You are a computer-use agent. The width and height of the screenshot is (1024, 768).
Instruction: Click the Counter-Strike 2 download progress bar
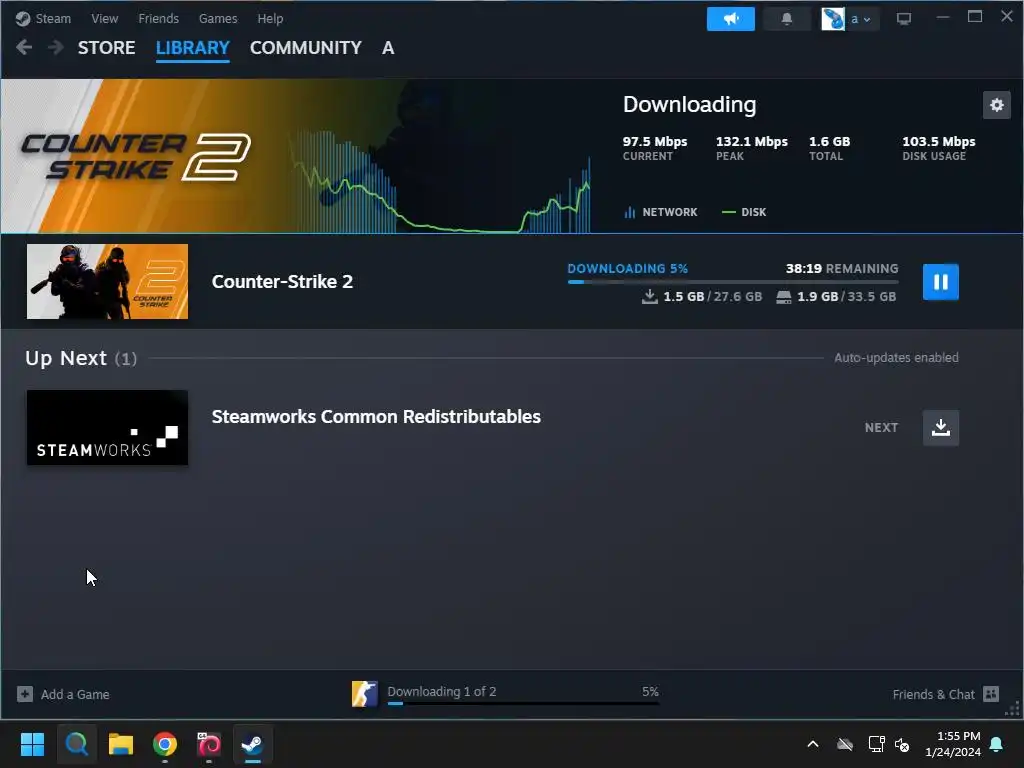pos(733,281)
